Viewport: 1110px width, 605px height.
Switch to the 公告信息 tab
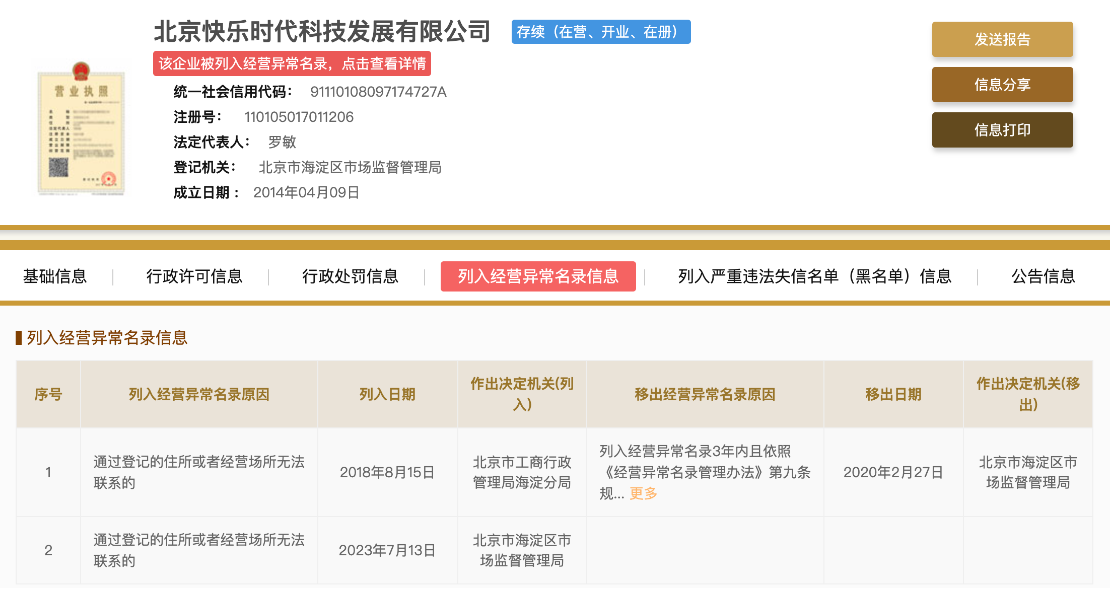coord(1043,277)
